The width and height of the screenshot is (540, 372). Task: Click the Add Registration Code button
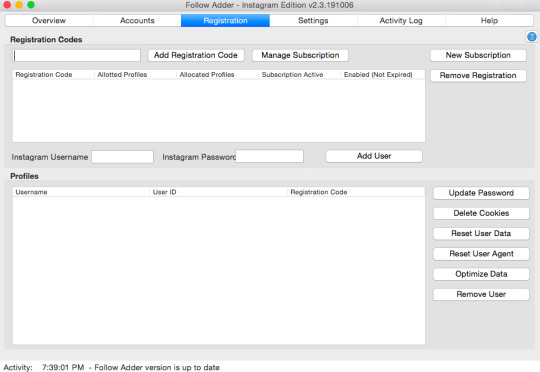tap(196, 55)
